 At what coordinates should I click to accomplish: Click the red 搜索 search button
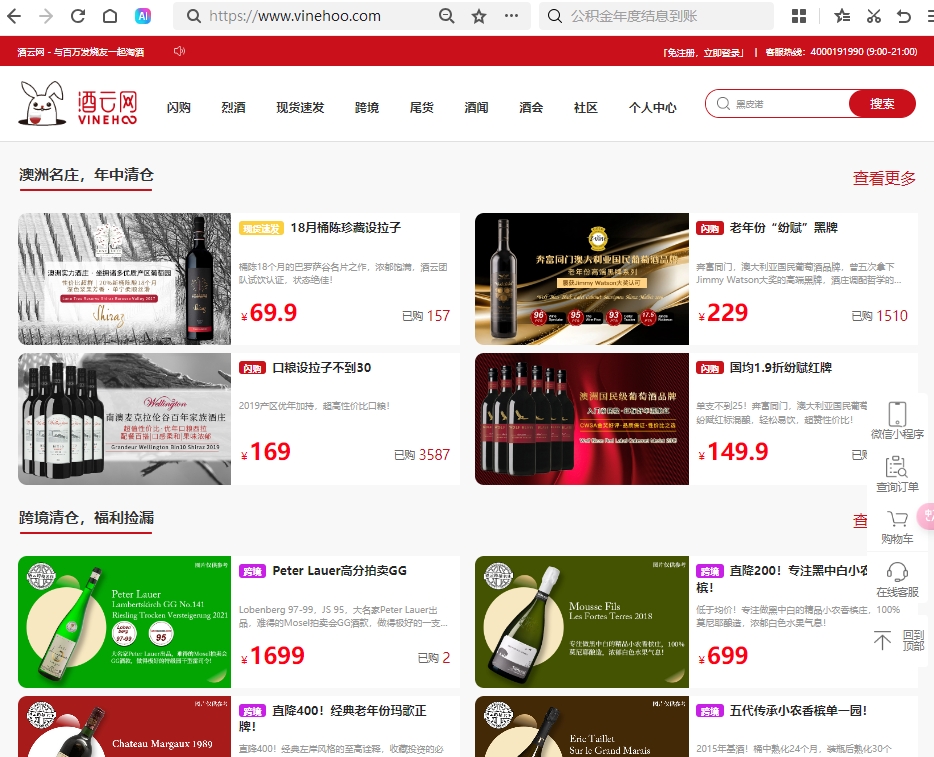tap(881, 104)
